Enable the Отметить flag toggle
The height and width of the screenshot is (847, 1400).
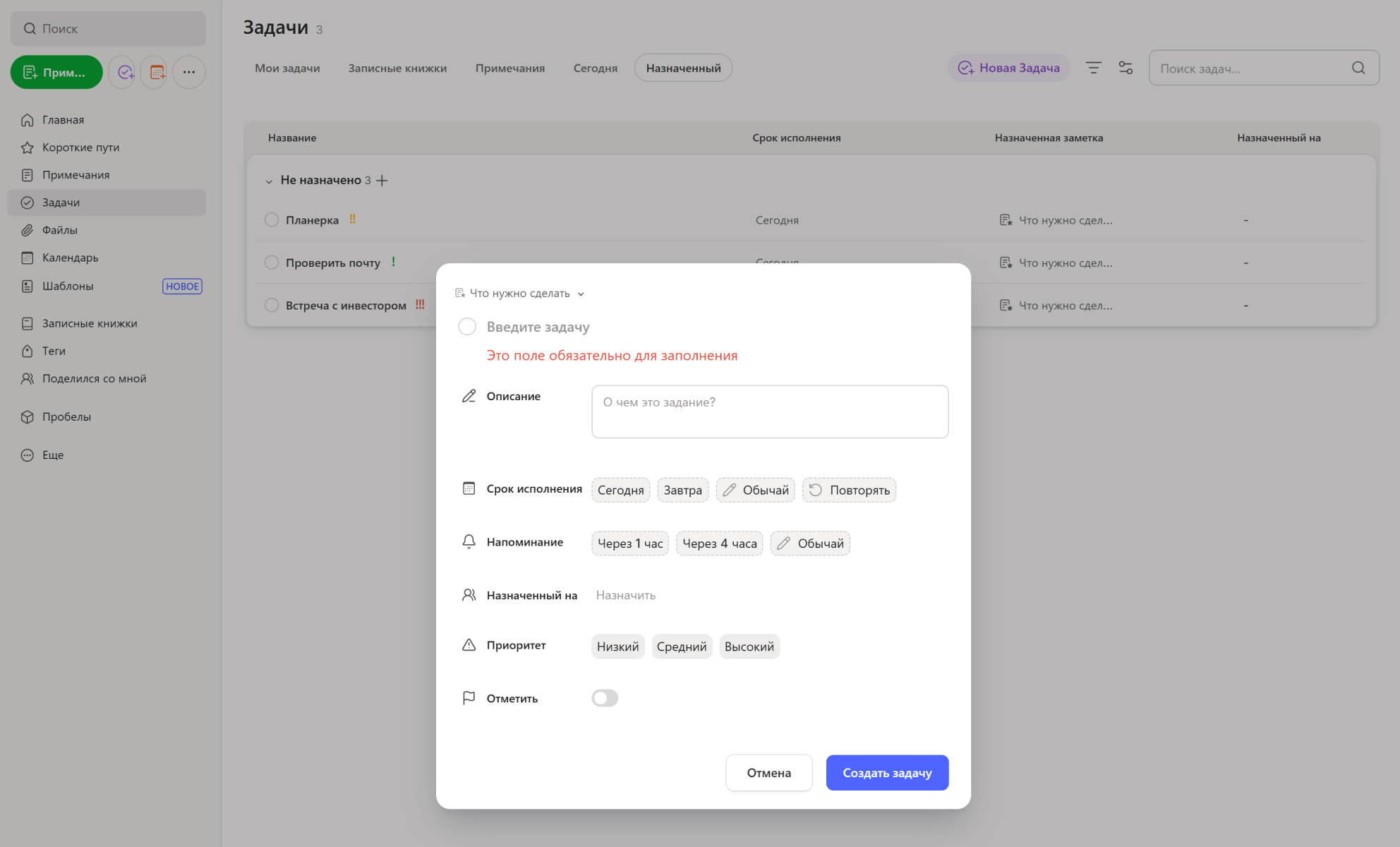(x=604, y=697)
